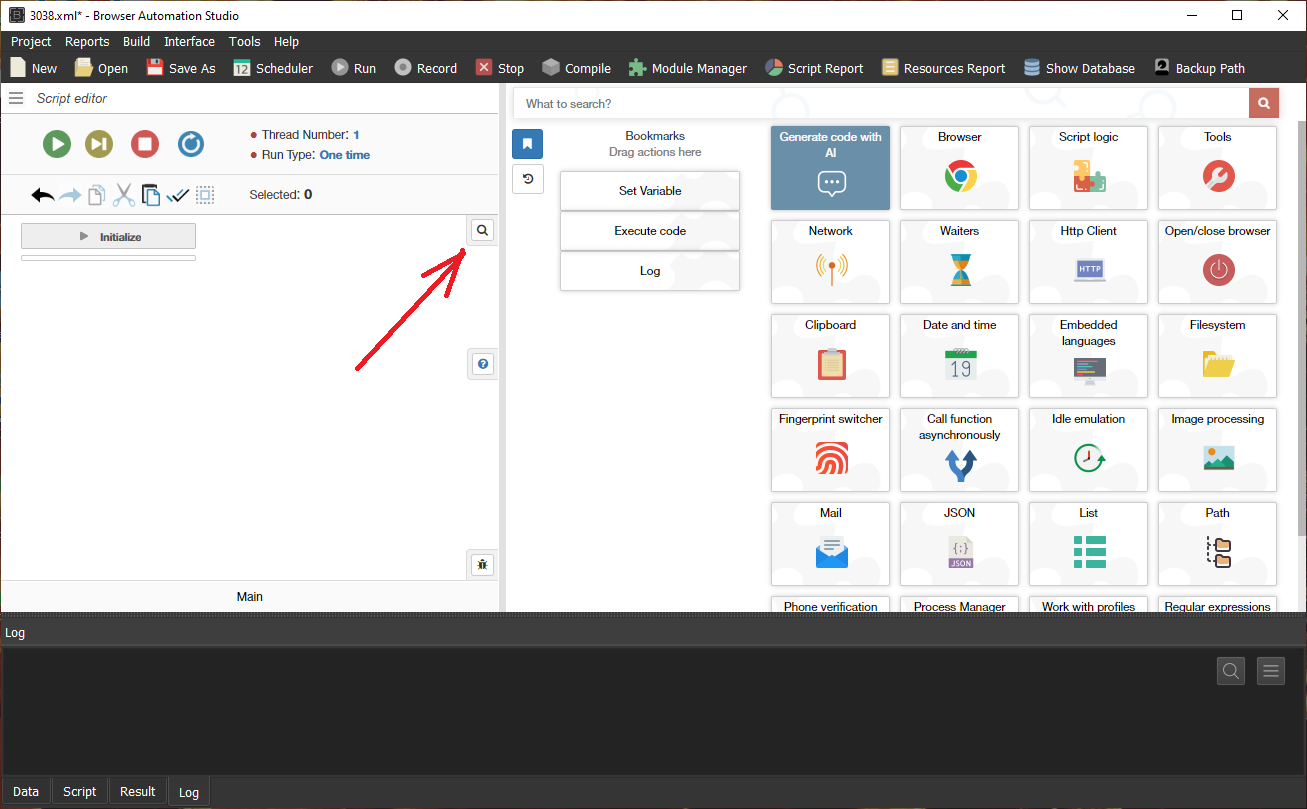The width and height of the screenshot is (1307, 809).
Task: Click the scissors cut icon
Action: (123, 195)
